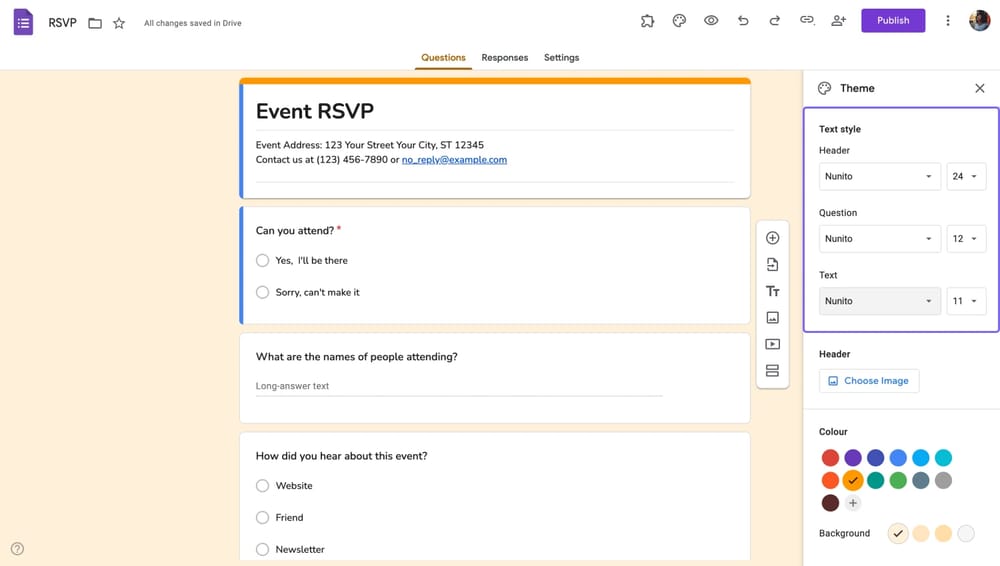Preview the form with eye icon

711,20
